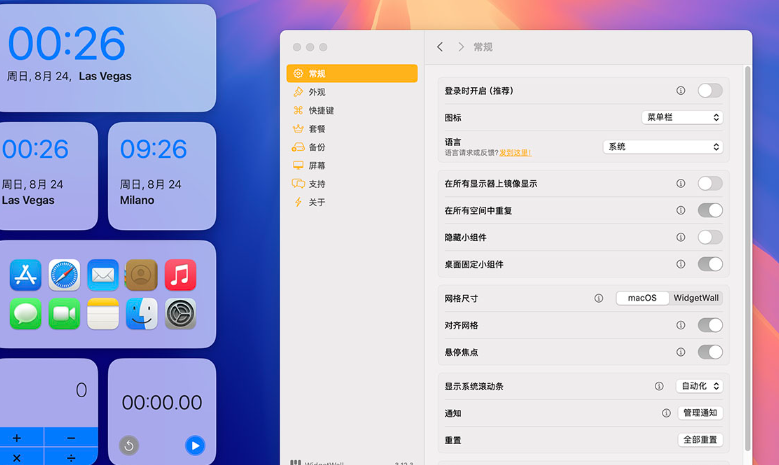Click the small Las Vegas clock widget
Screen dimensions: 779x465
49,176
